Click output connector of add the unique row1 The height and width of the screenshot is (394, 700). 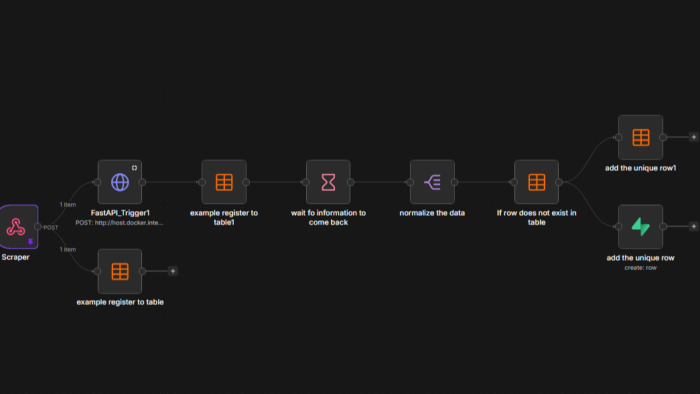(663, 137)
